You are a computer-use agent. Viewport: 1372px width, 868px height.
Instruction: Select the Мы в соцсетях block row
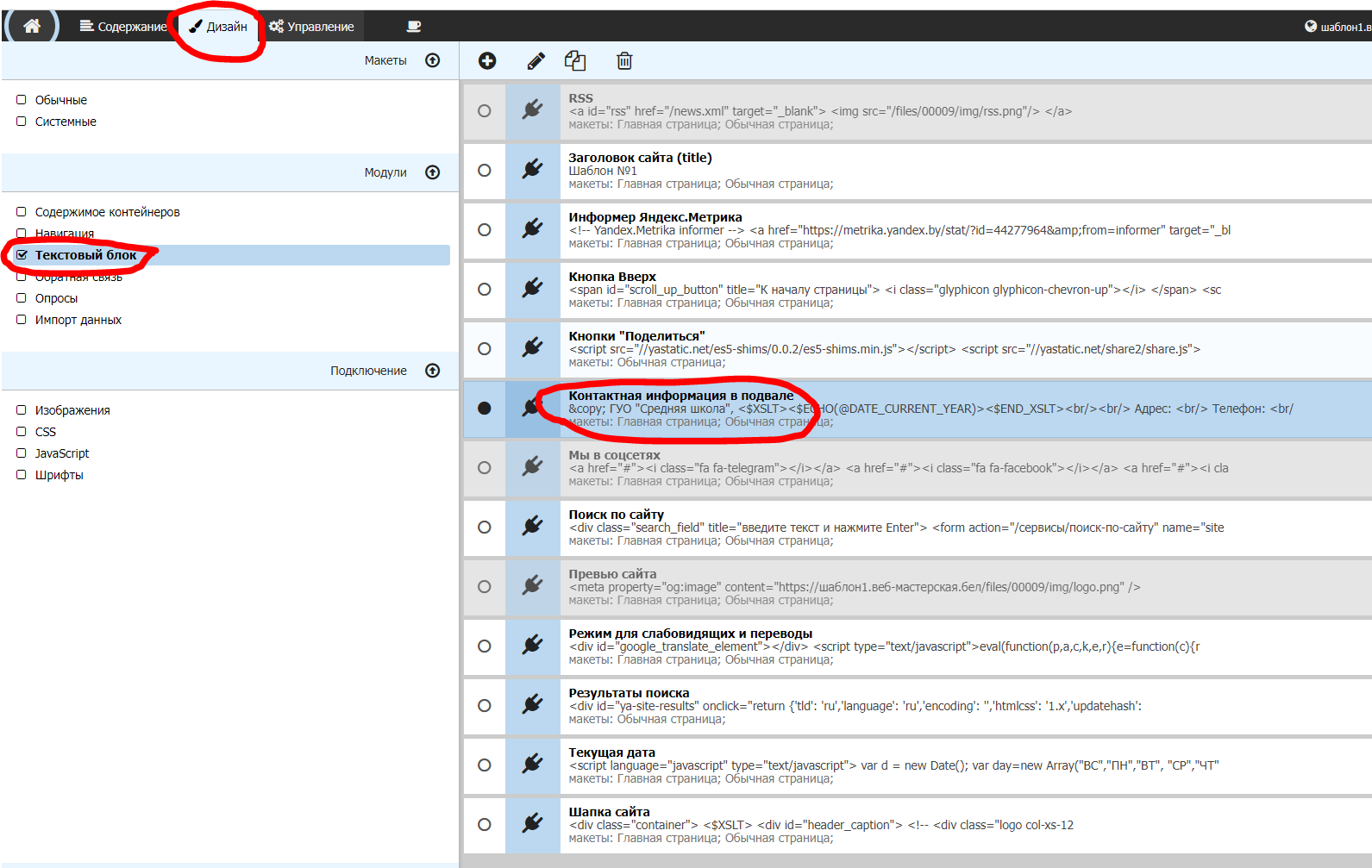[862, 468]
